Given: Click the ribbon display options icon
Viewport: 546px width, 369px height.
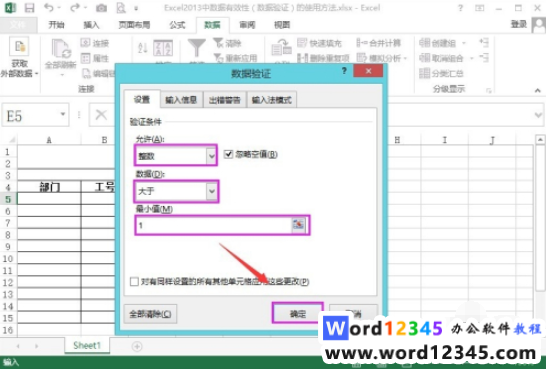Looking at the screenshot, I should pos(480,8).
